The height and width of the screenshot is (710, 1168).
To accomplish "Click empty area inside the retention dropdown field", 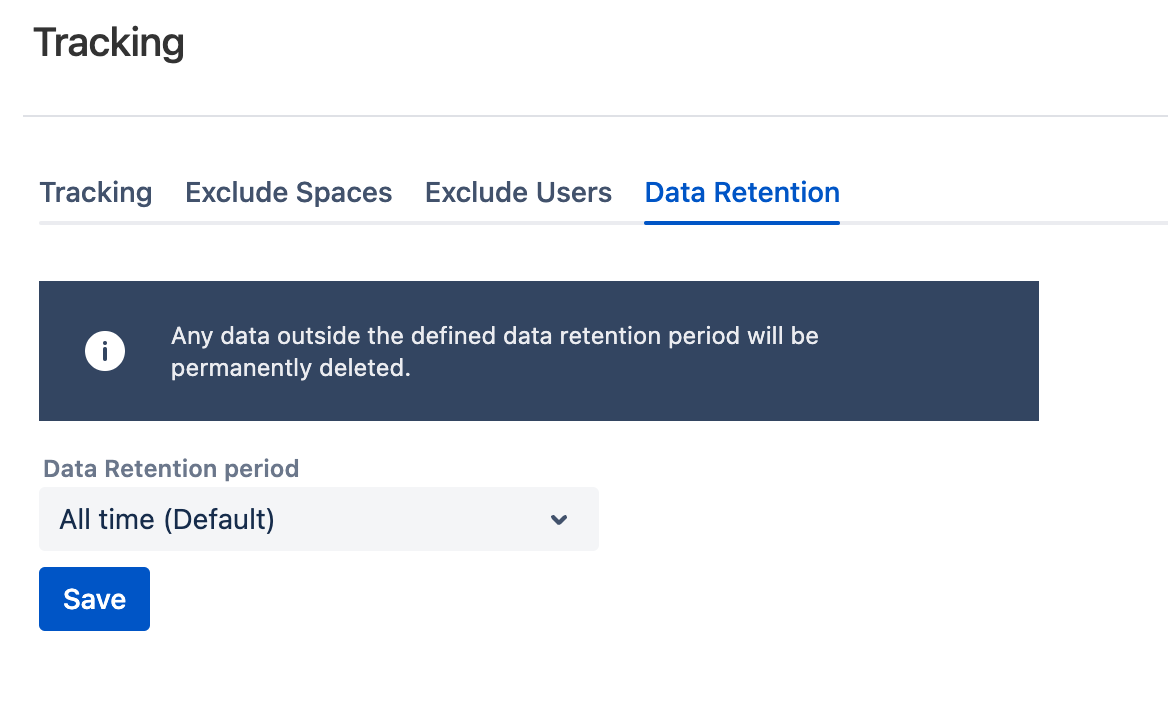I will click(x=420, y=519).
